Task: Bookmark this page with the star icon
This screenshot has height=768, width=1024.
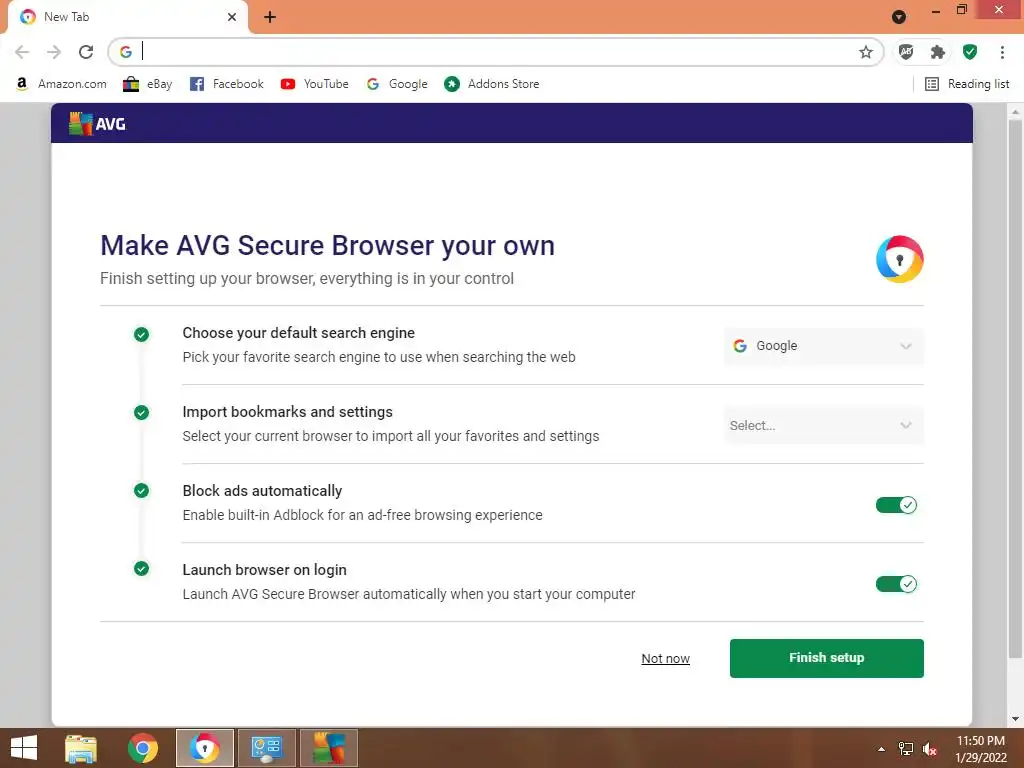Action: pyautogui.click(x=866, y=52)
